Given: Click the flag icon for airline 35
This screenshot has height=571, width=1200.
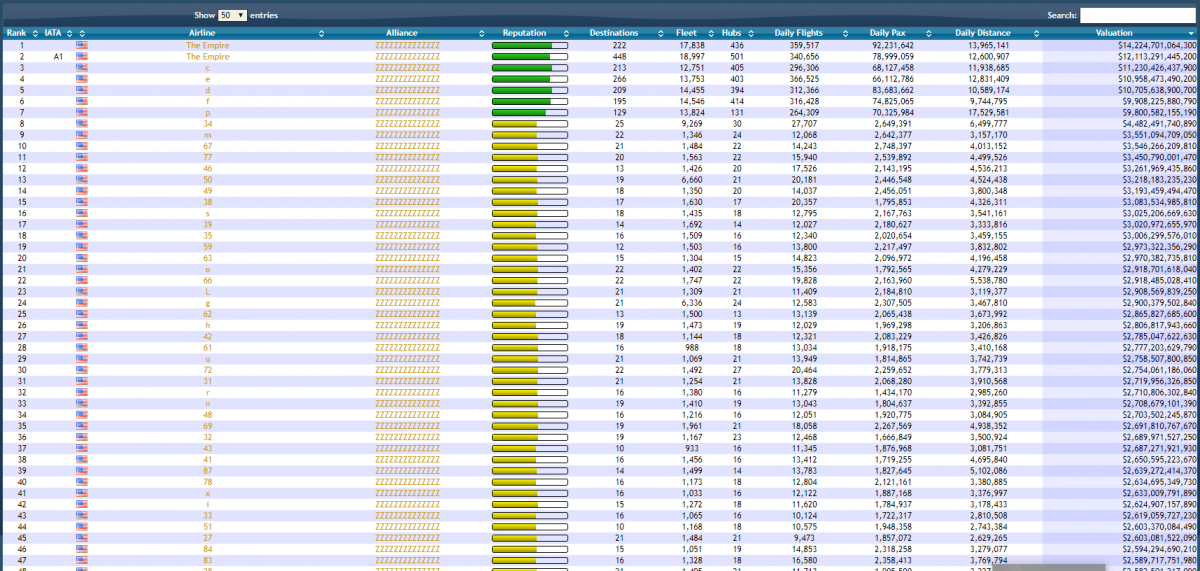Looking at the screenshot, I should coord(81,235).
